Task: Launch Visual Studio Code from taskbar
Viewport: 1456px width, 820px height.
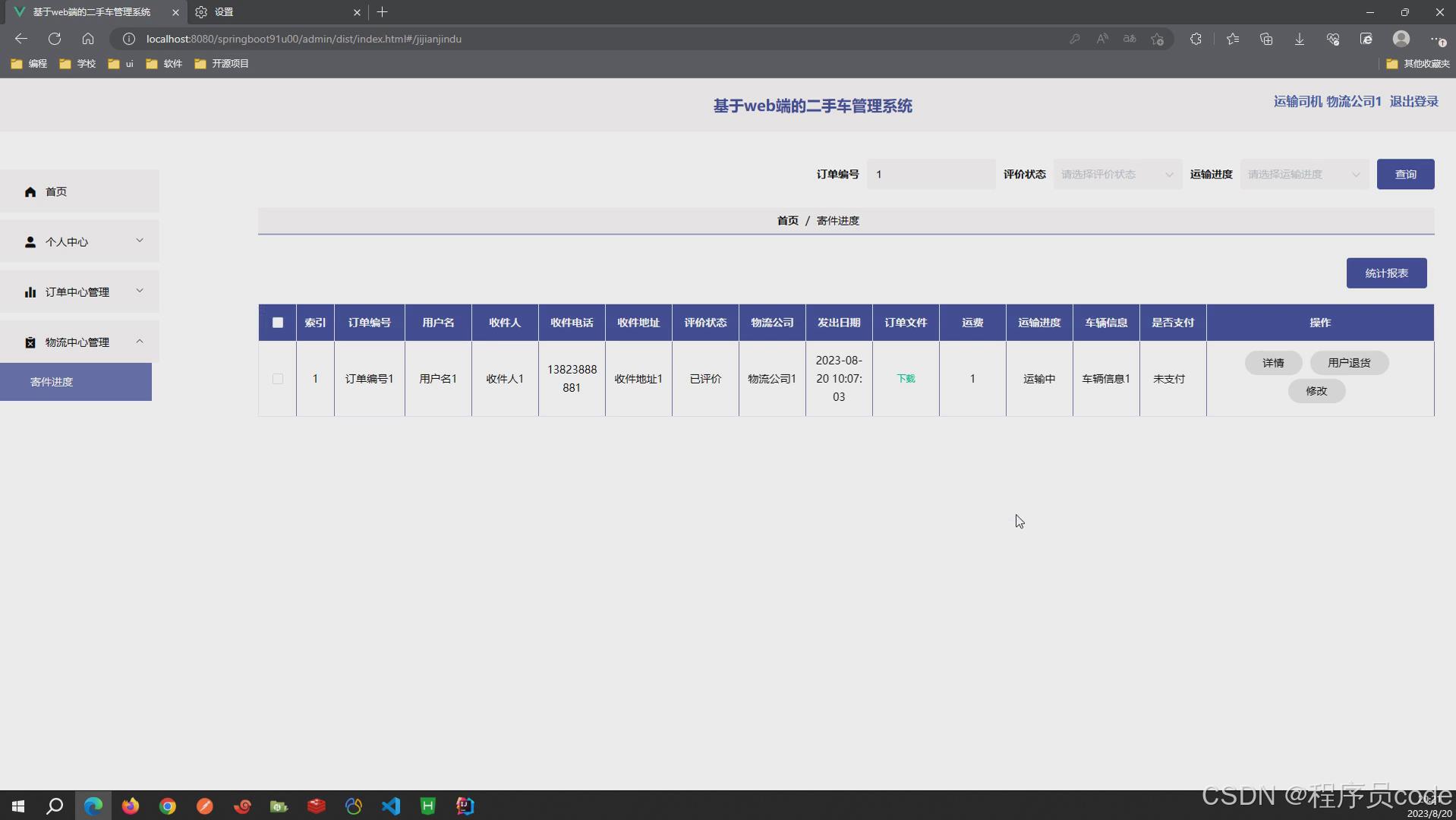Action: (x=391, y=806)
